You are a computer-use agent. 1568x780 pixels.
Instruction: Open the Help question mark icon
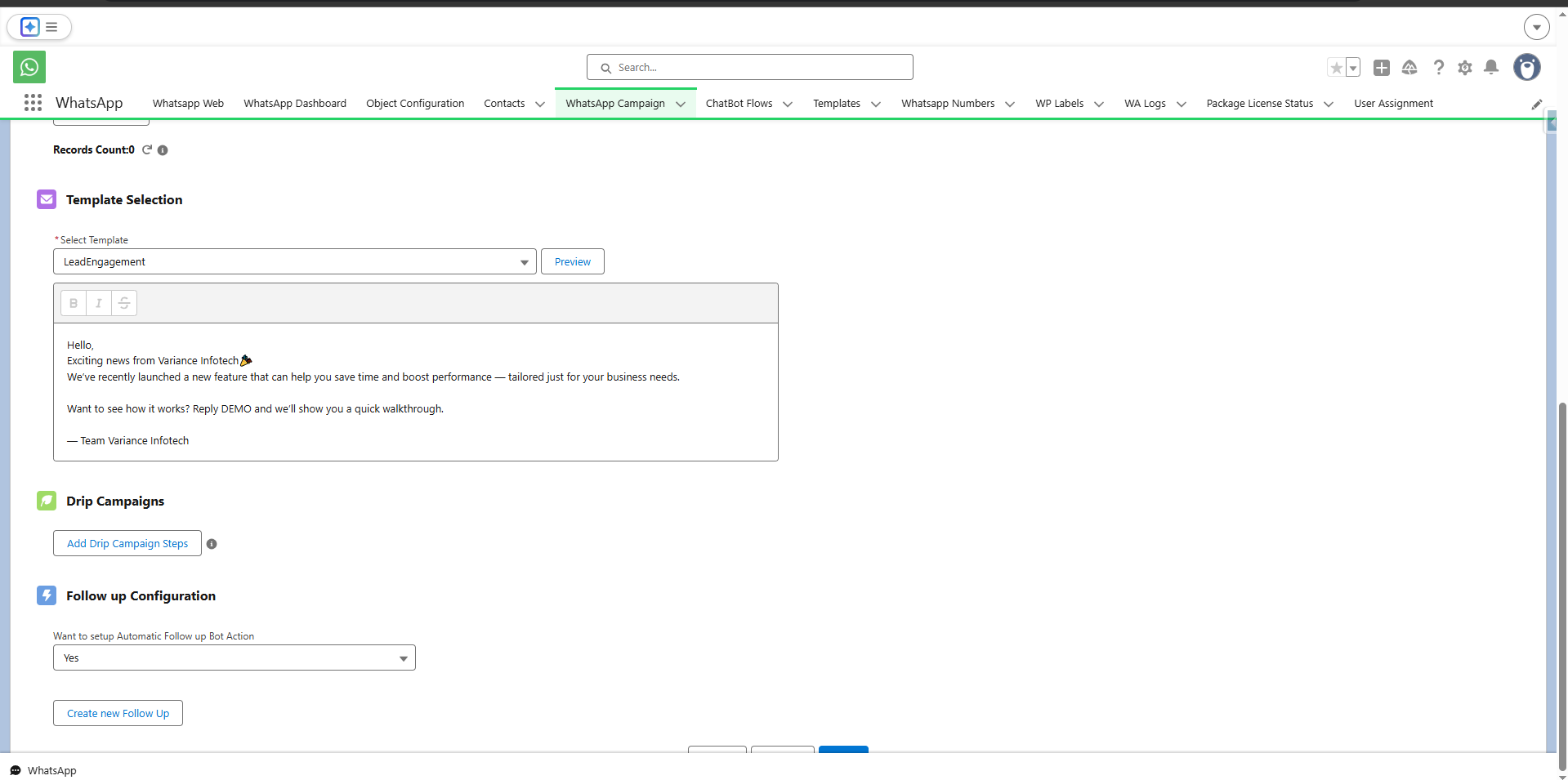[x=1438, y=67]
